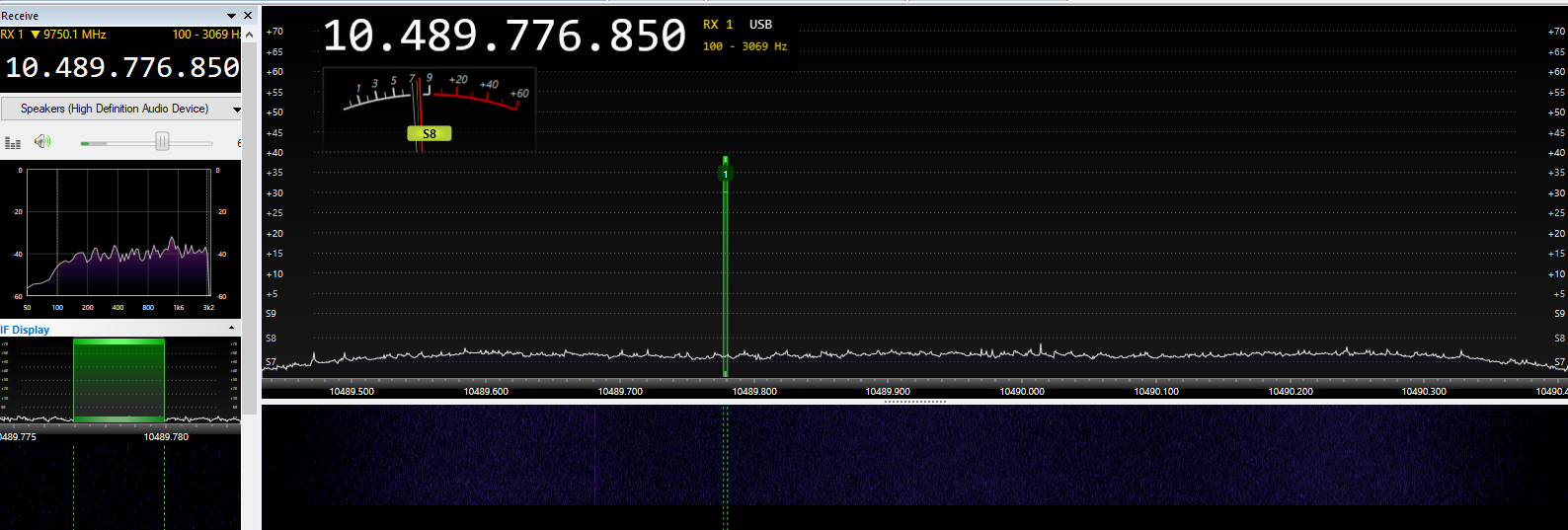Click the audio spectrum graph
Screen dimensions: 1568x530
click(x=118, y=232)
